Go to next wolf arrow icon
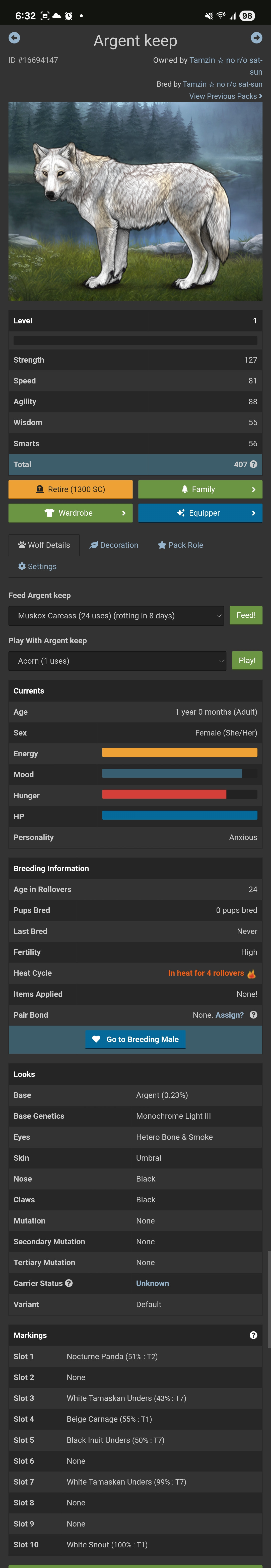Image resolution: width=271 pixels, height=1568 pixels. tap(256, 38)
